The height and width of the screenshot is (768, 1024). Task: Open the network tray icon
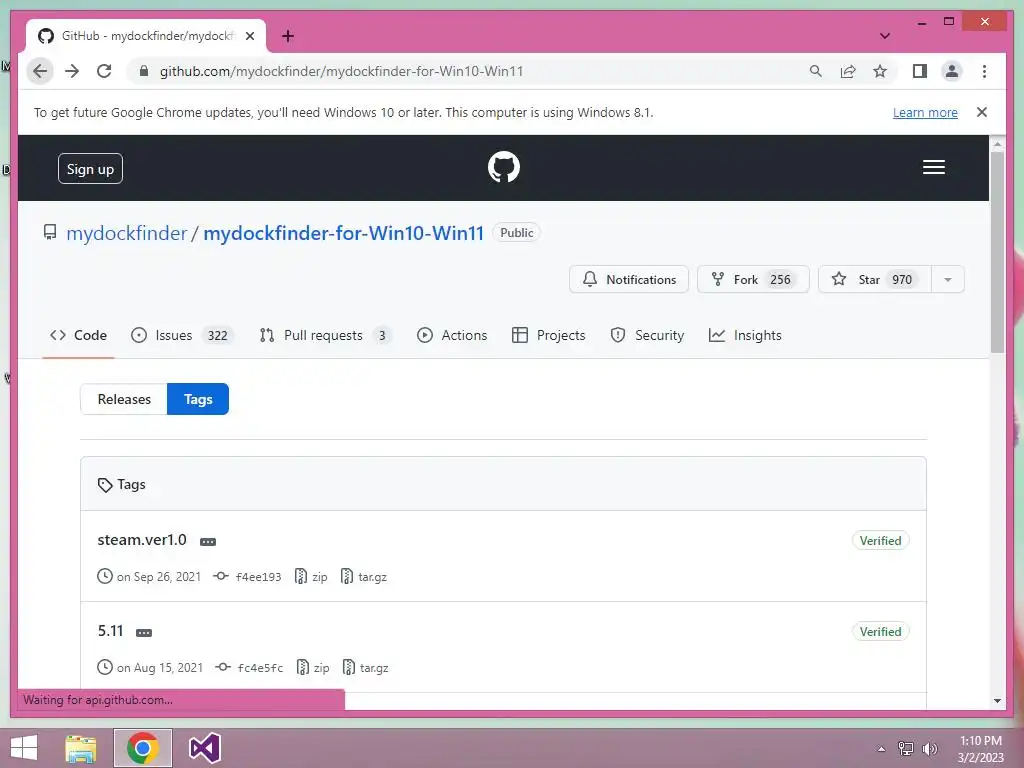coord(906,749)
